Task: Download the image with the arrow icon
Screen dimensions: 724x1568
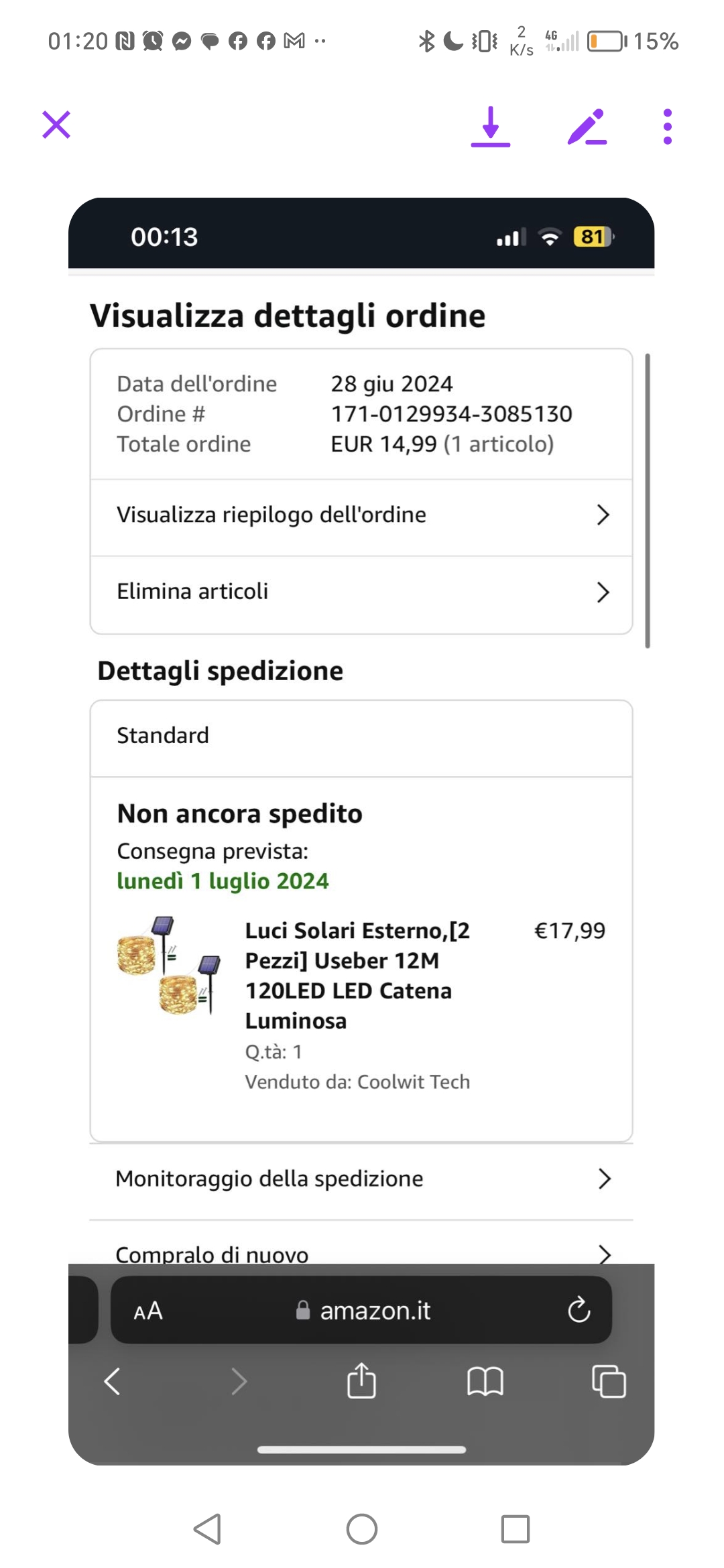Action: [x=491, y=126]
